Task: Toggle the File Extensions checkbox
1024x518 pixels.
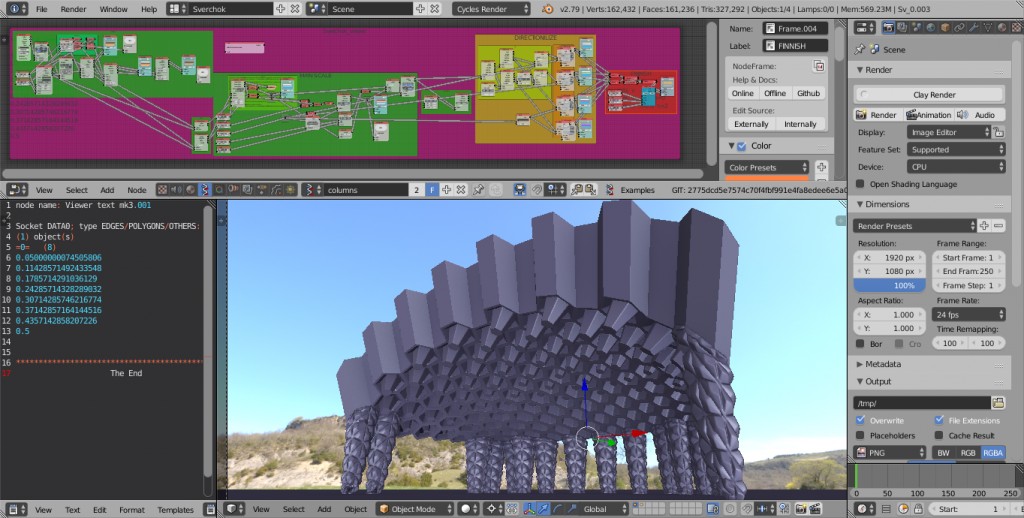Action: (938, 420)
